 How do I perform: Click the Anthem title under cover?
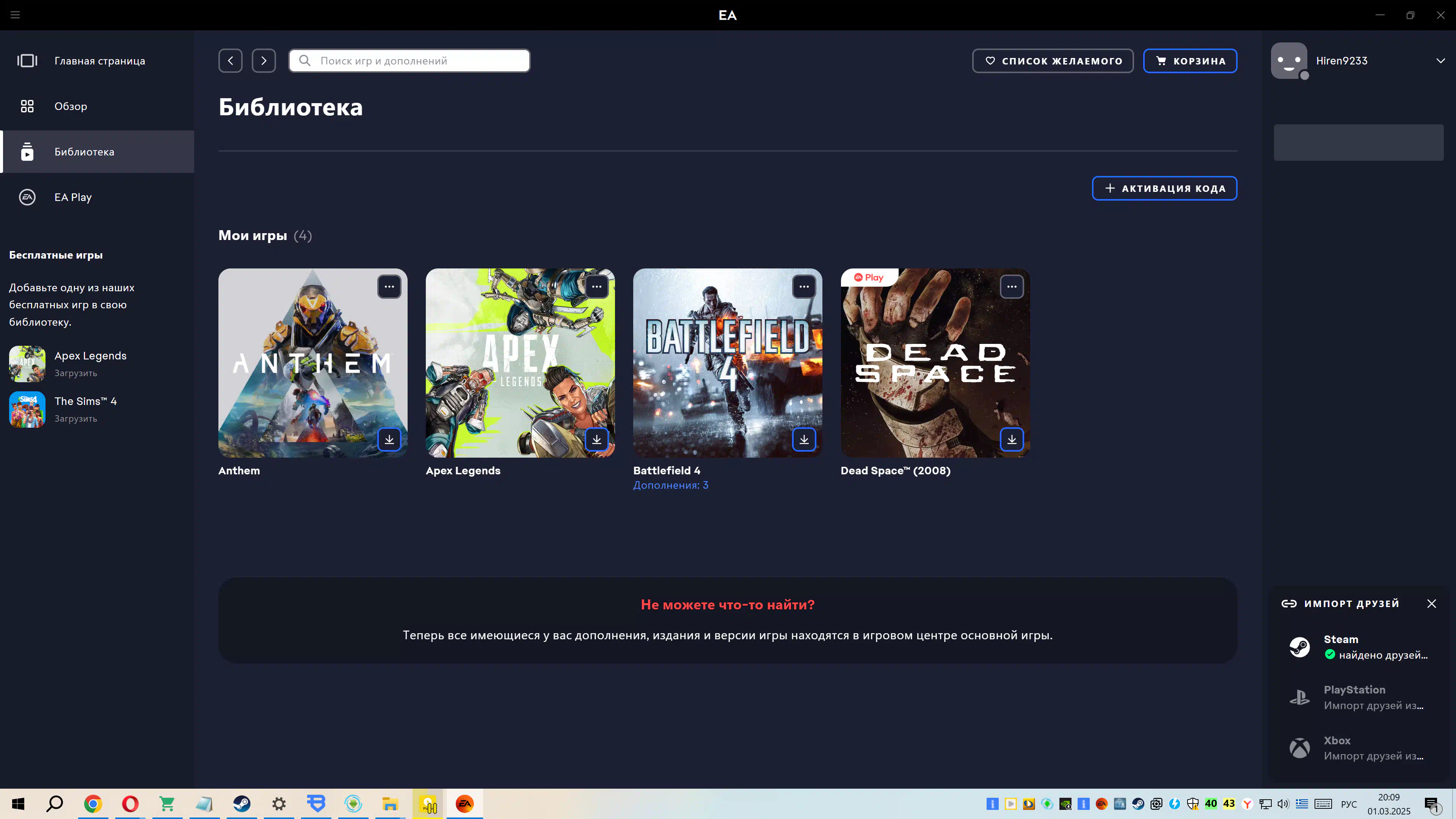tap(239, 470)
